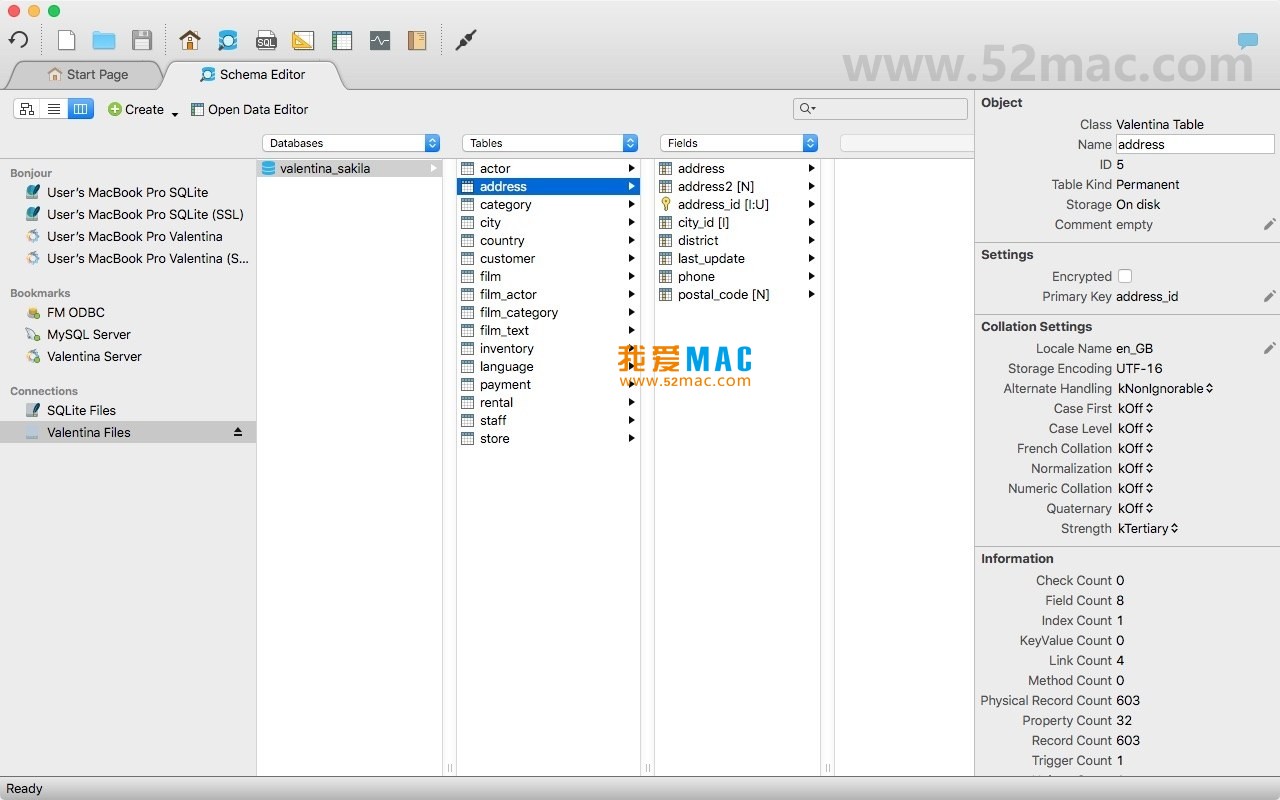Image resolution: width=1280 pixels, height=800 pixels.
Task: Save the database using the save icon
Action: pos(142,40)
